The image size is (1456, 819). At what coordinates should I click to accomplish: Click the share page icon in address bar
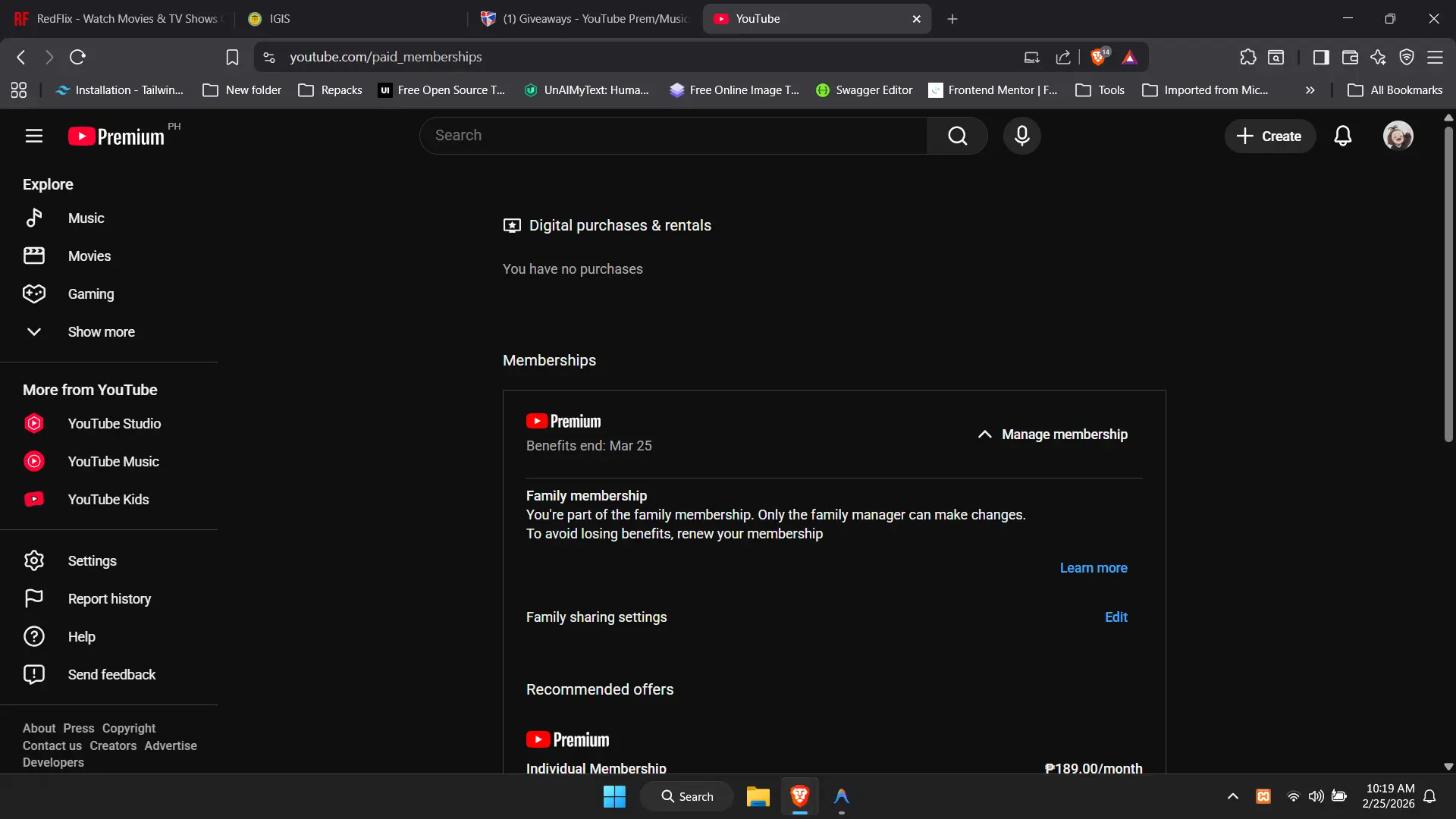pyautogui.click(x=1063, y=57)
